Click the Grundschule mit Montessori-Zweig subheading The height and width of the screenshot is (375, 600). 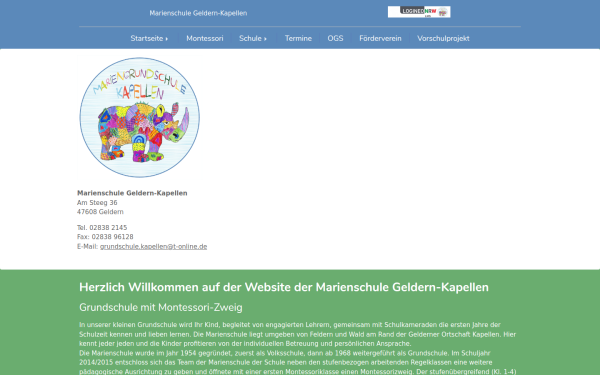coord(161,308)
